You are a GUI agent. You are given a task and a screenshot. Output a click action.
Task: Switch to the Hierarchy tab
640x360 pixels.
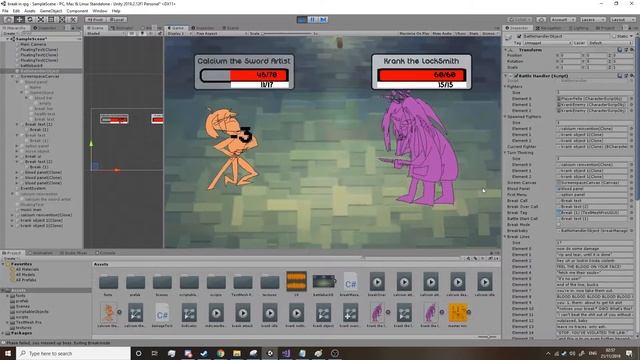click(16, 28)
